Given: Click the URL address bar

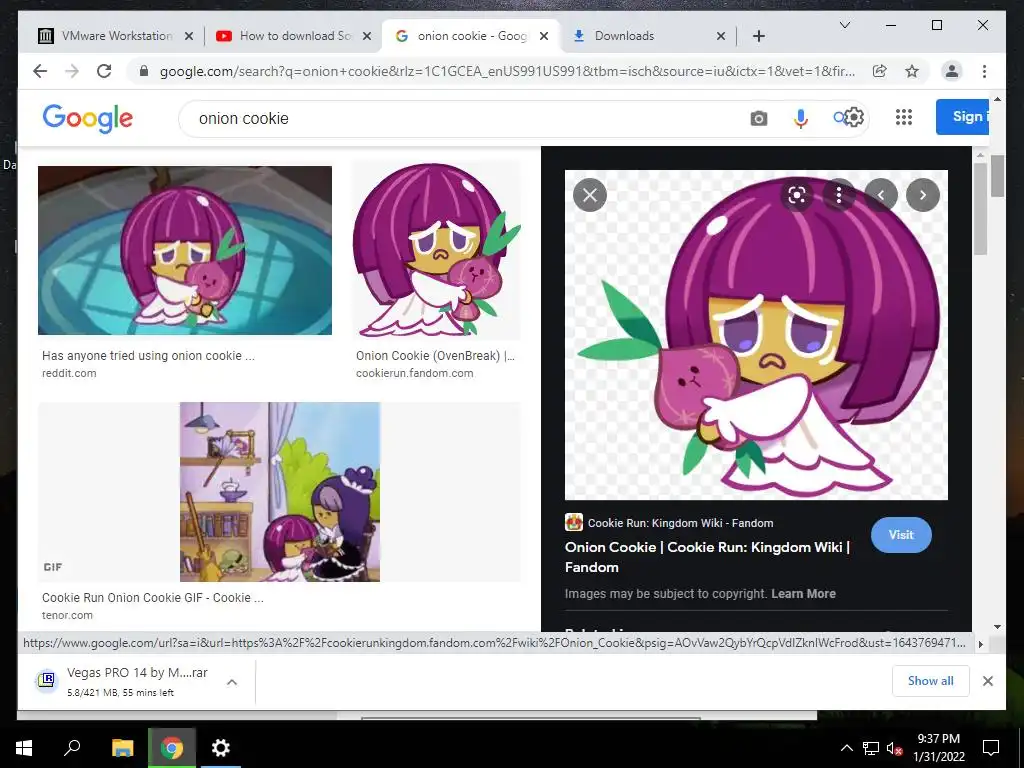Looking at the screenshot, I should [x=507, y=71].
